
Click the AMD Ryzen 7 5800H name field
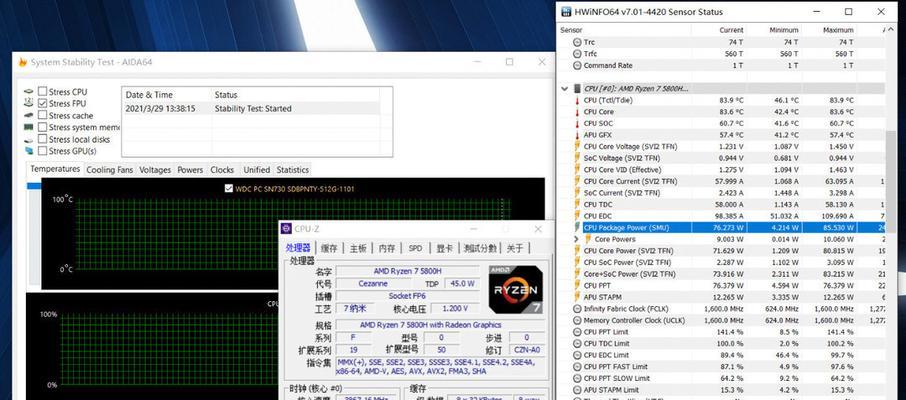tap(406, 271)
